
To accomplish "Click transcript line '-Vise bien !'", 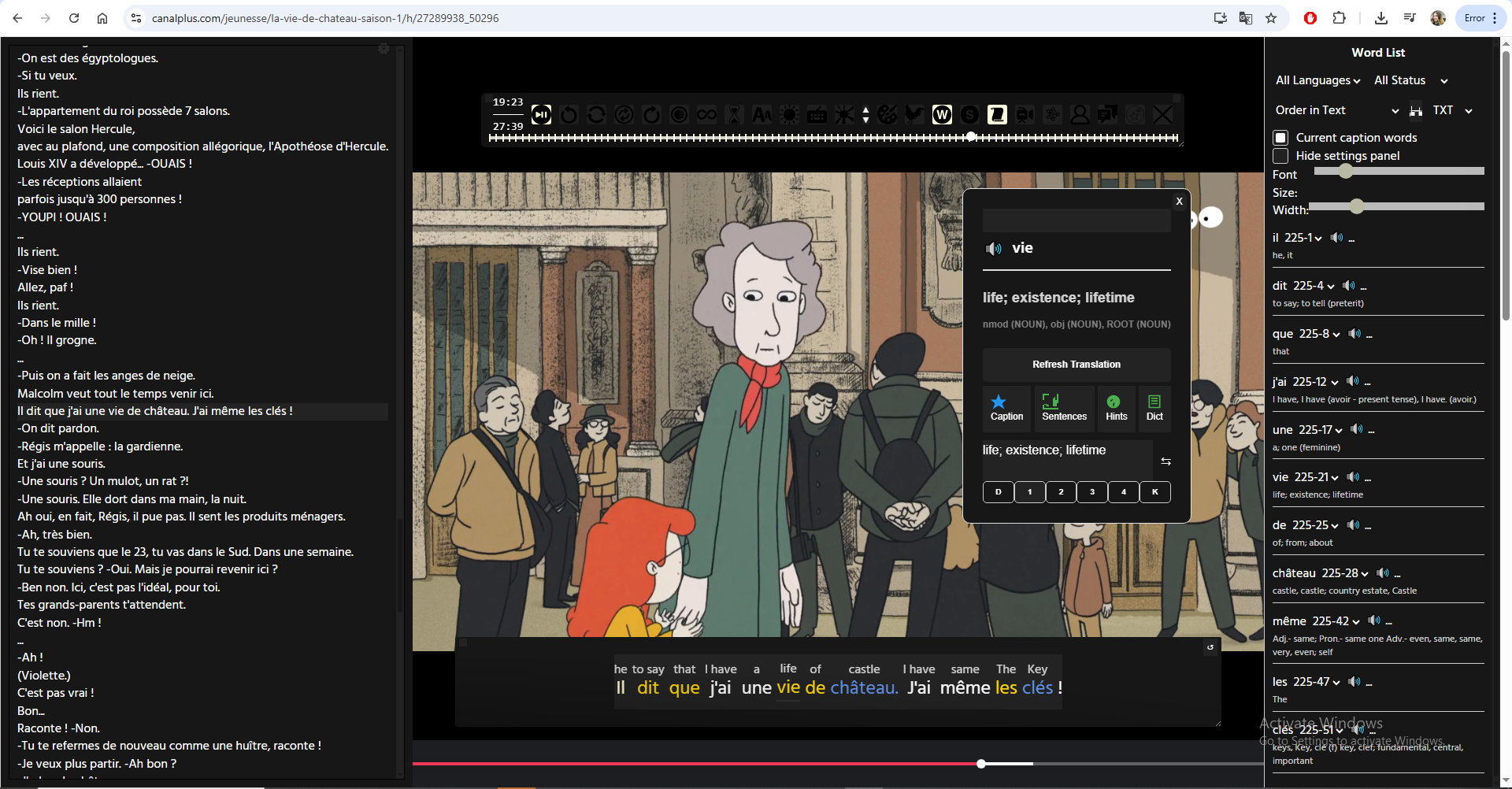I will tap(47, 270).
